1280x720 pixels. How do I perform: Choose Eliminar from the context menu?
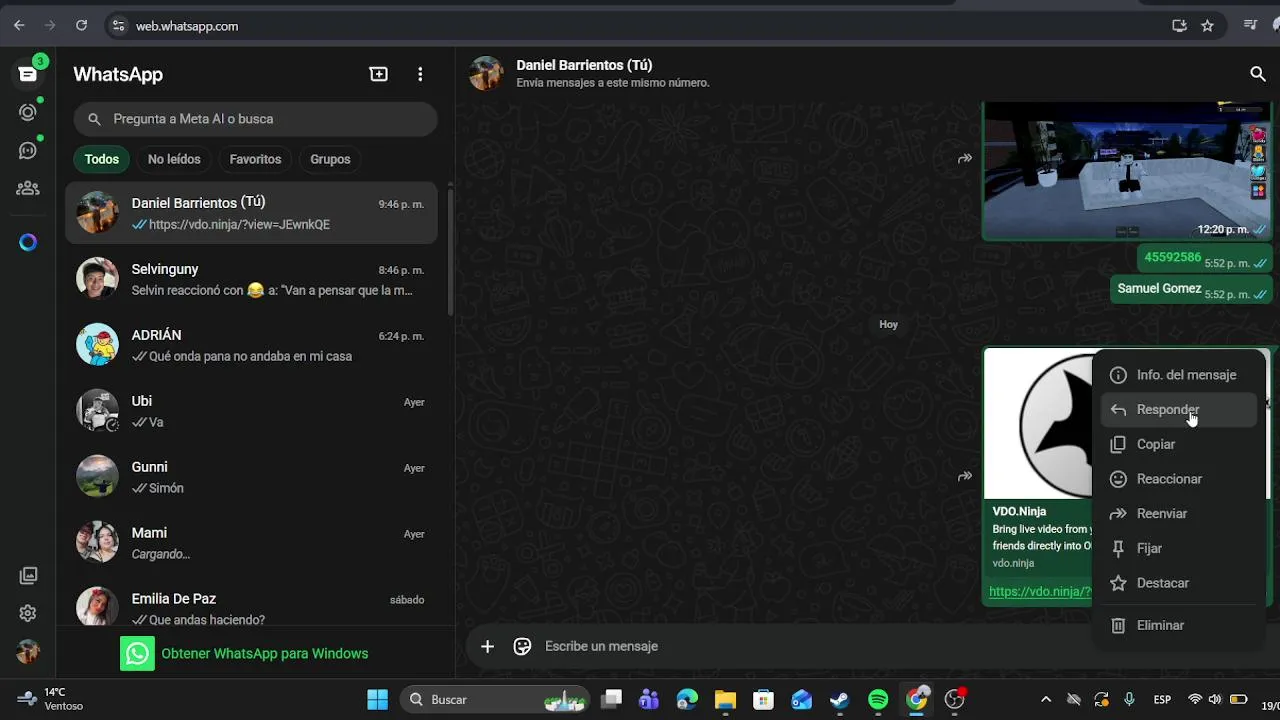(1179, 625)
